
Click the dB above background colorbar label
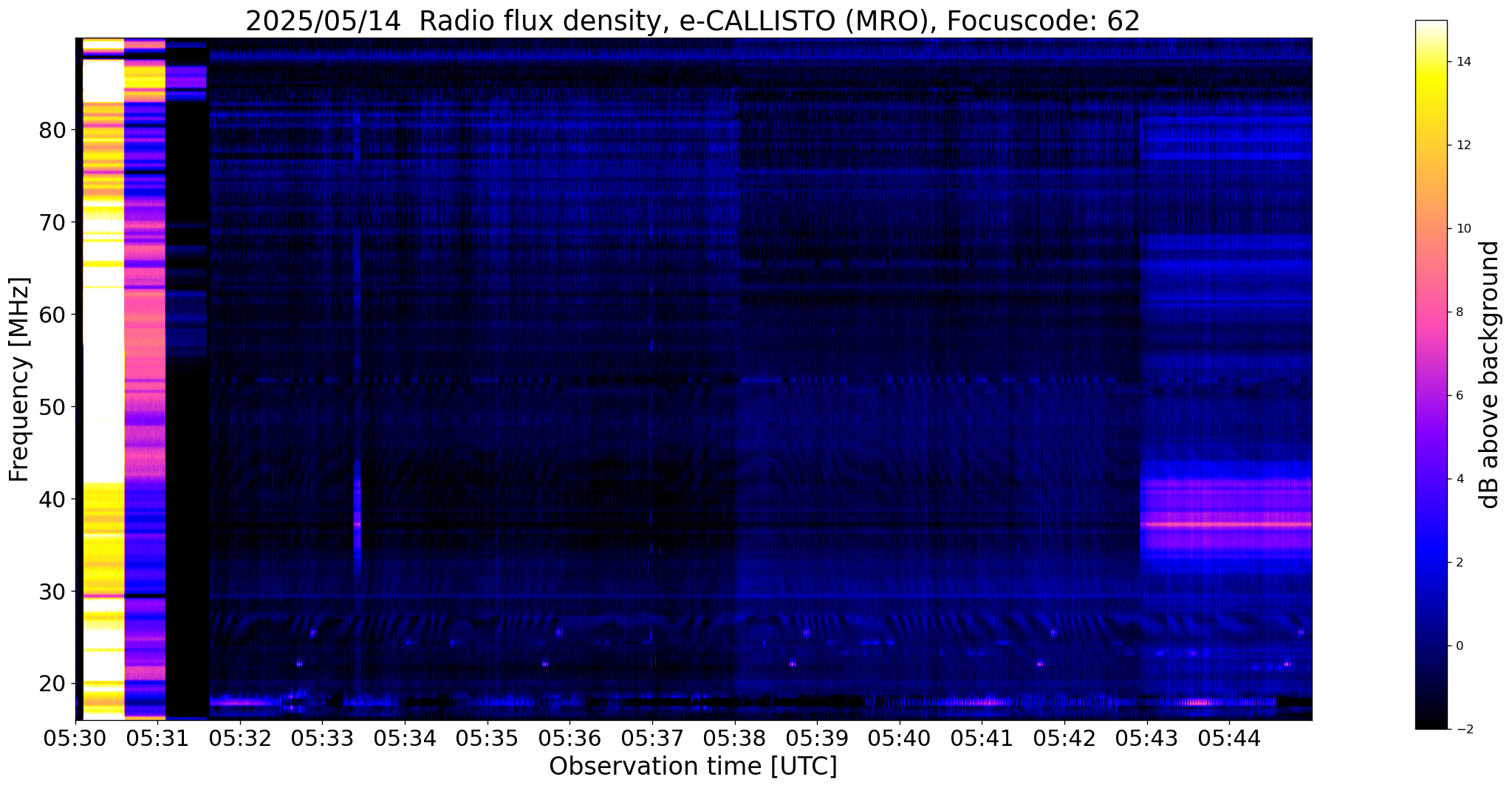coord(1490,374)
